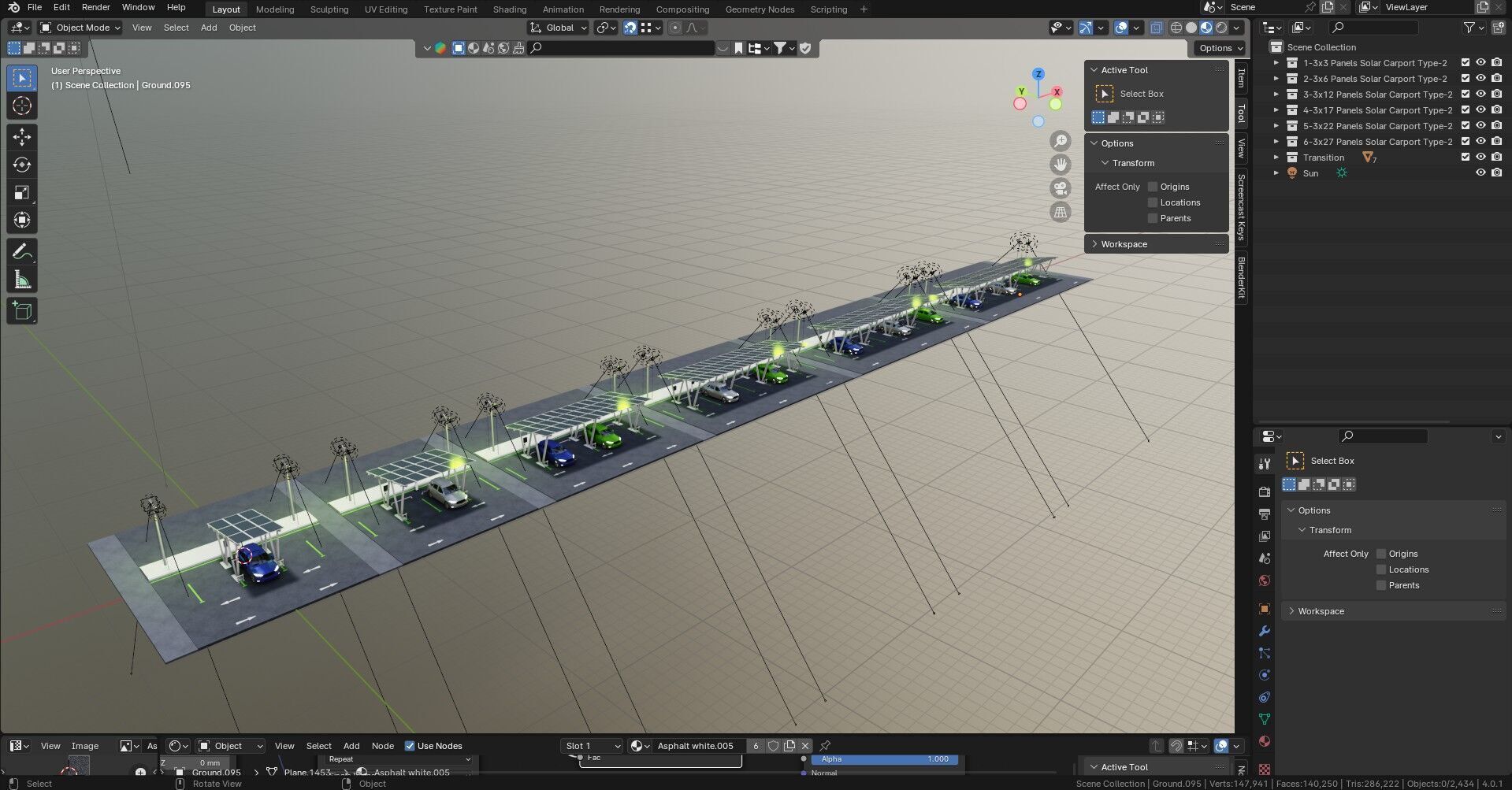Click material user count 6 button
This screenshot has height=790, width=1512.
756,746
